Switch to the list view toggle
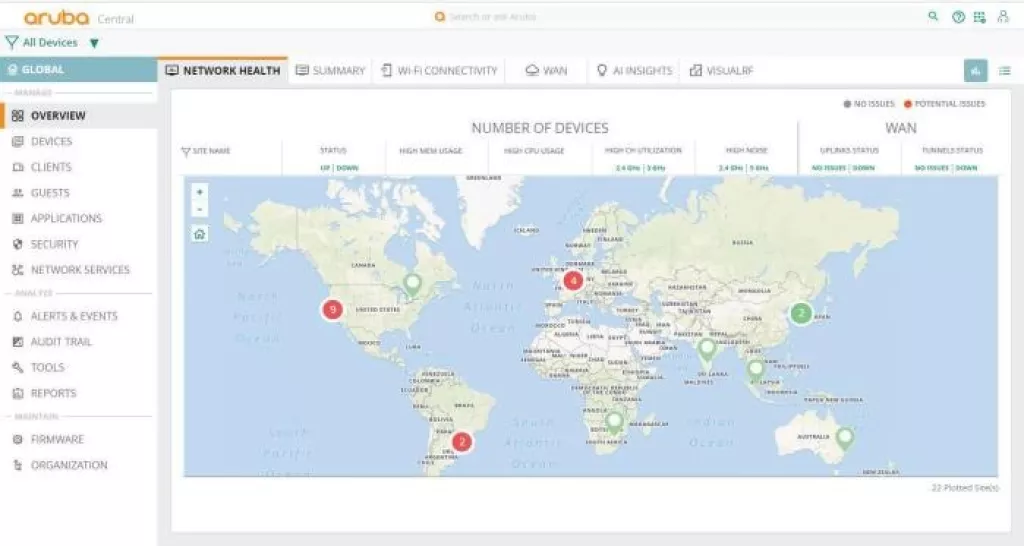 pyautogui.click(x=1004, y=70)
